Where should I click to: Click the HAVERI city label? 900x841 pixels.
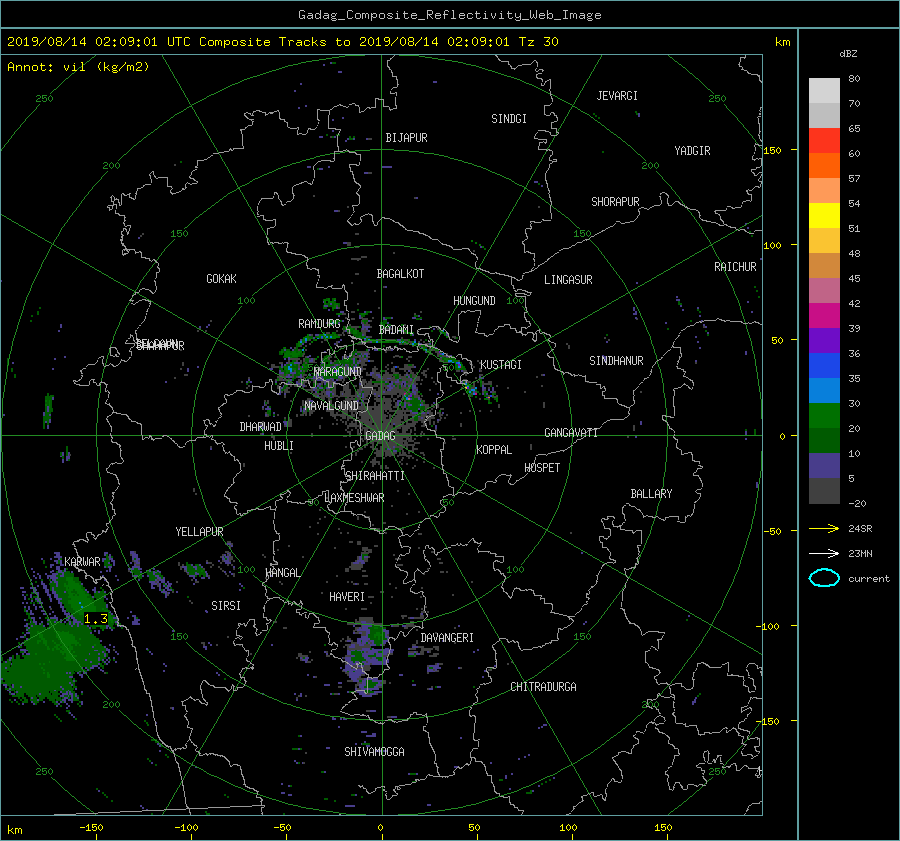[347, 598]
